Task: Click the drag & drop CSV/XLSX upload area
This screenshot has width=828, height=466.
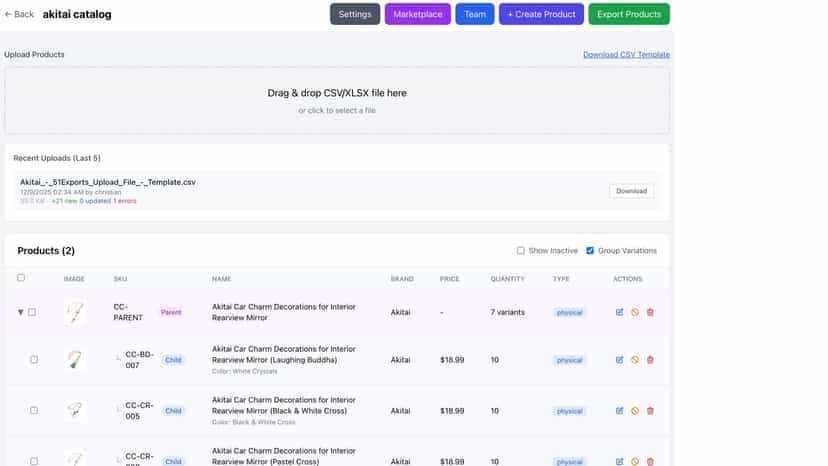Action: 337,100
